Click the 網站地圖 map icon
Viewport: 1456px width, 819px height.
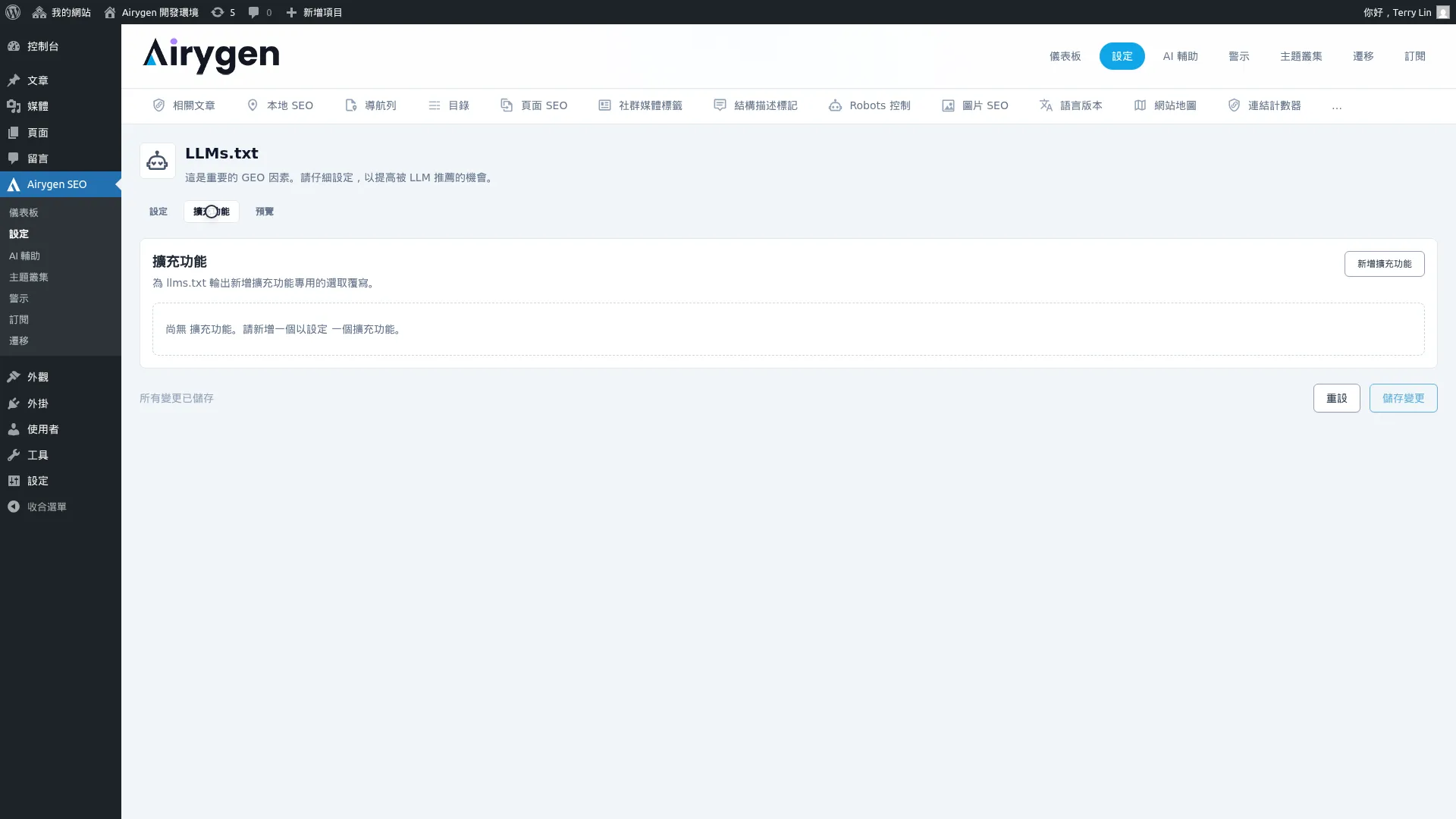[1140, 105]
